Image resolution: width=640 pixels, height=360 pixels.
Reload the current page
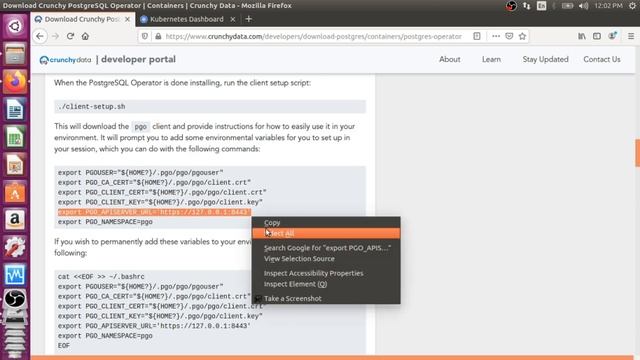click(x=70, y=36)
